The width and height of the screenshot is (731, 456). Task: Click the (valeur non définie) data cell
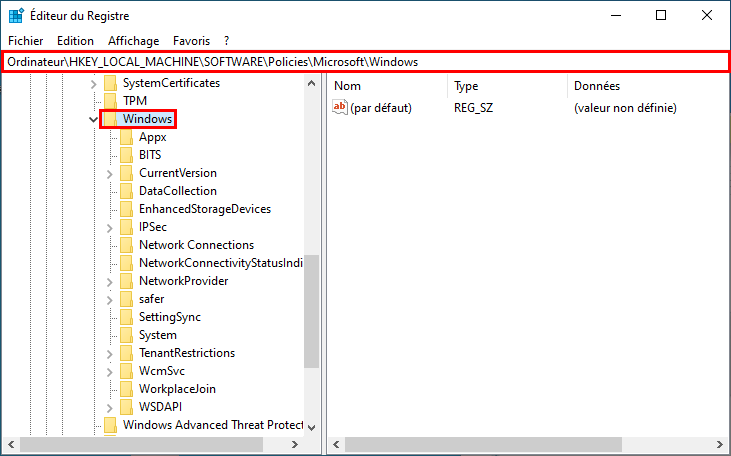coord(625,108)
